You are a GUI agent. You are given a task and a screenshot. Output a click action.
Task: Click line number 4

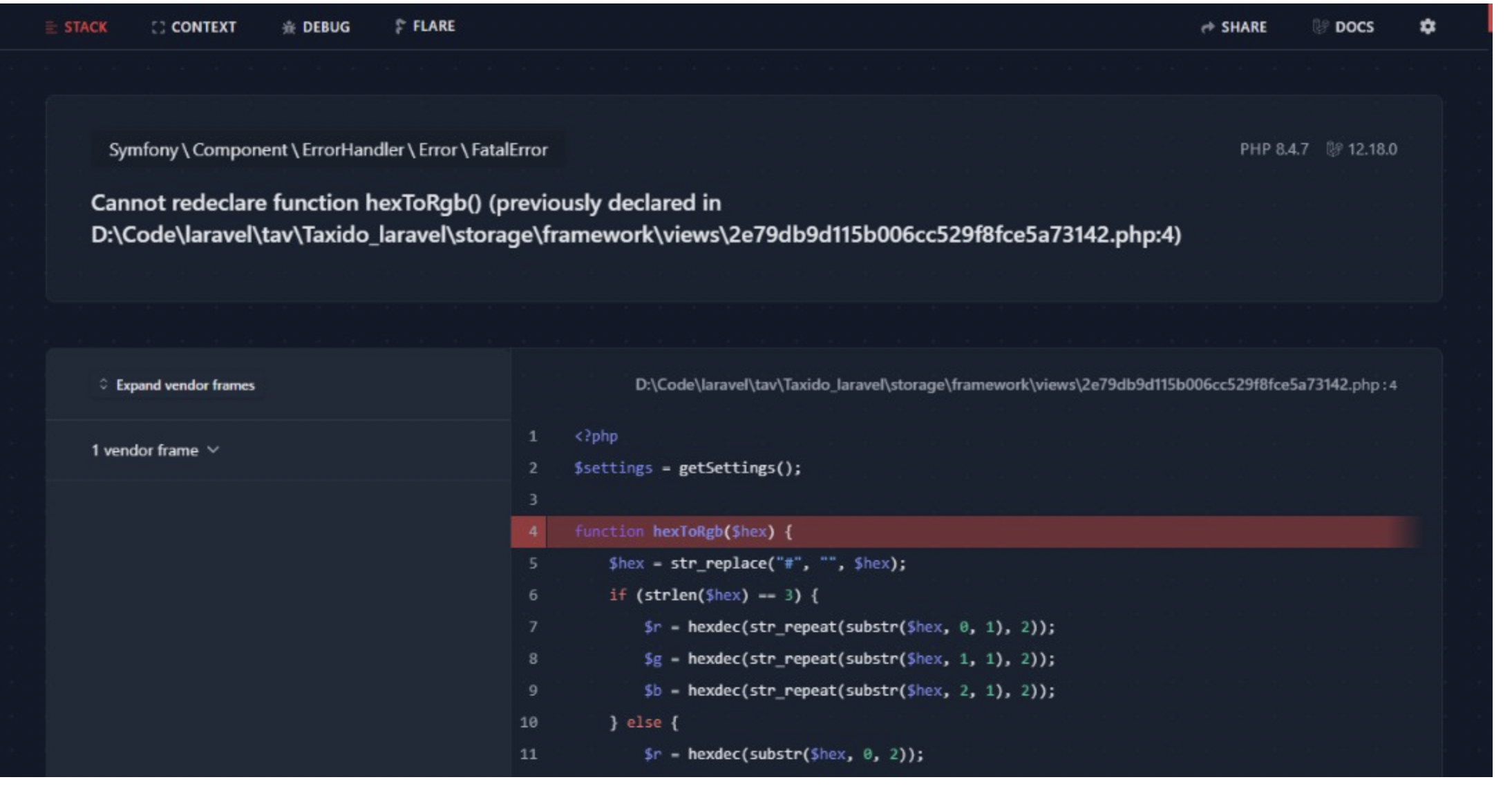pos(533,531)
